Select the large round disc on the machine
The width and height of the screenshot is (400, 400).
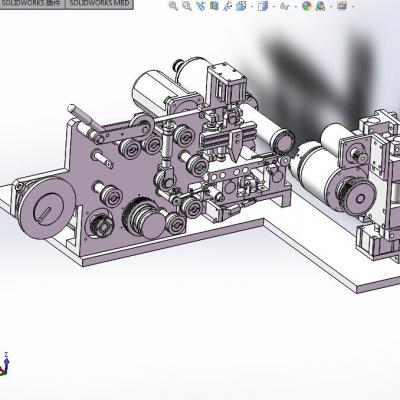coord(47,208)
